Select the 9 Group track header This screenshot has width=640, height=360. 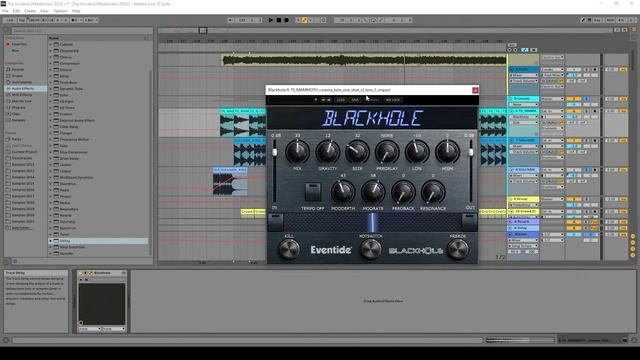(523, 199)
